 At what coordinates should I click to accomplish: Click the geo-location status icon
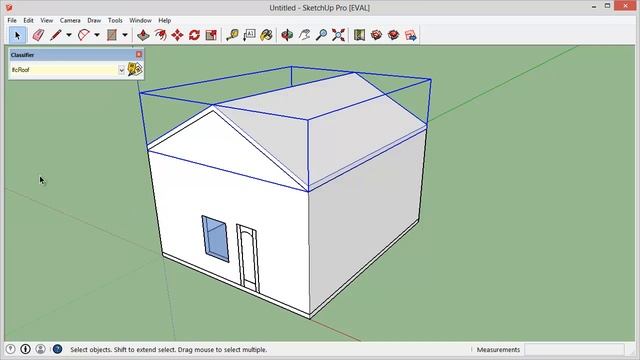click(x=11, y=349)
